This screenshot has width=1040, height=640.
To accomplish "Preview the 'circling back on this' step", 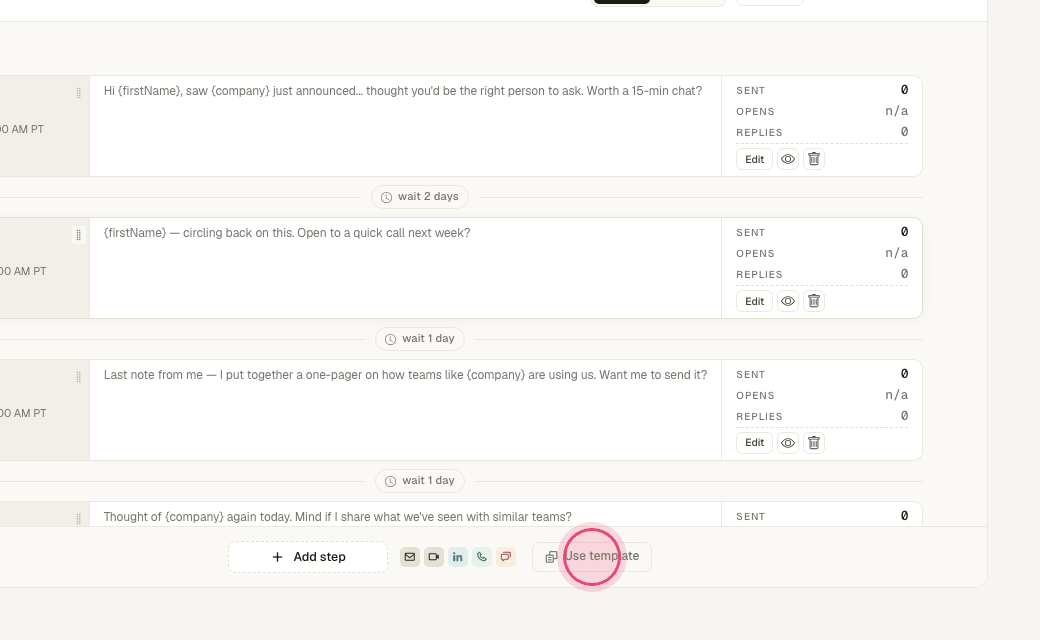I will click(x=788, y=301).
